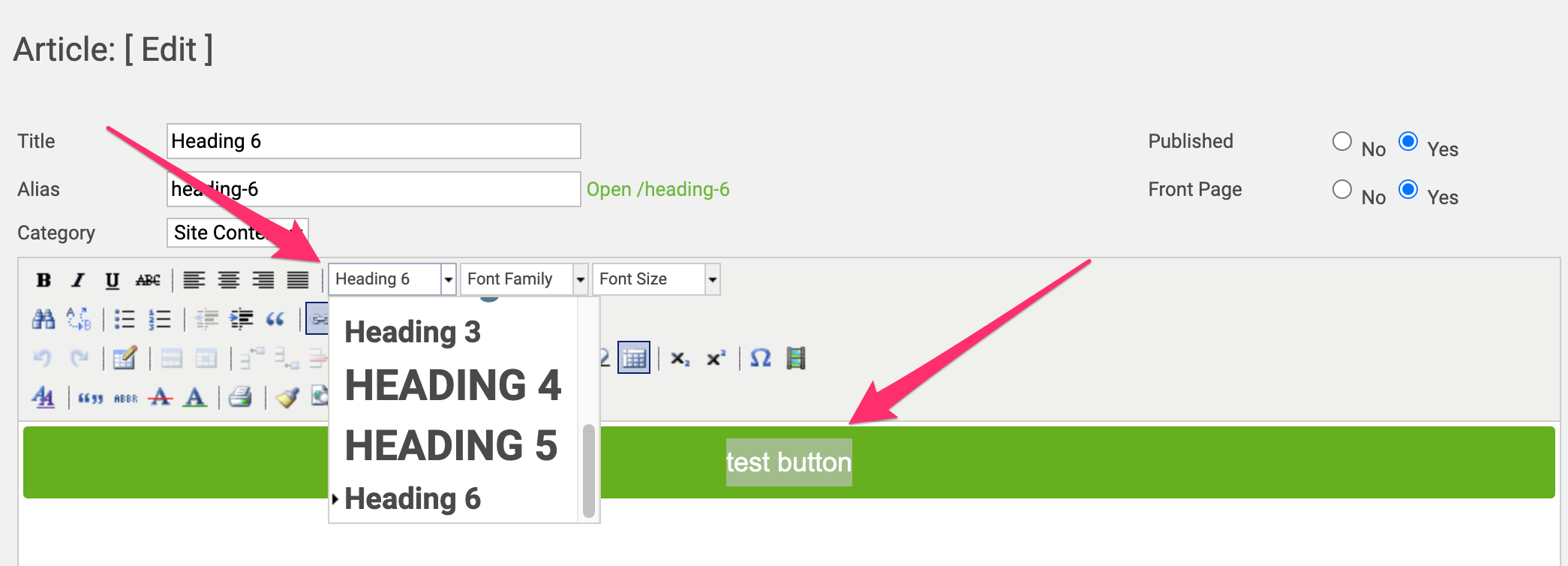This screenshot has height=566, width=1568.
Task: Select No for Front Page
Action: click(1342, 189)
